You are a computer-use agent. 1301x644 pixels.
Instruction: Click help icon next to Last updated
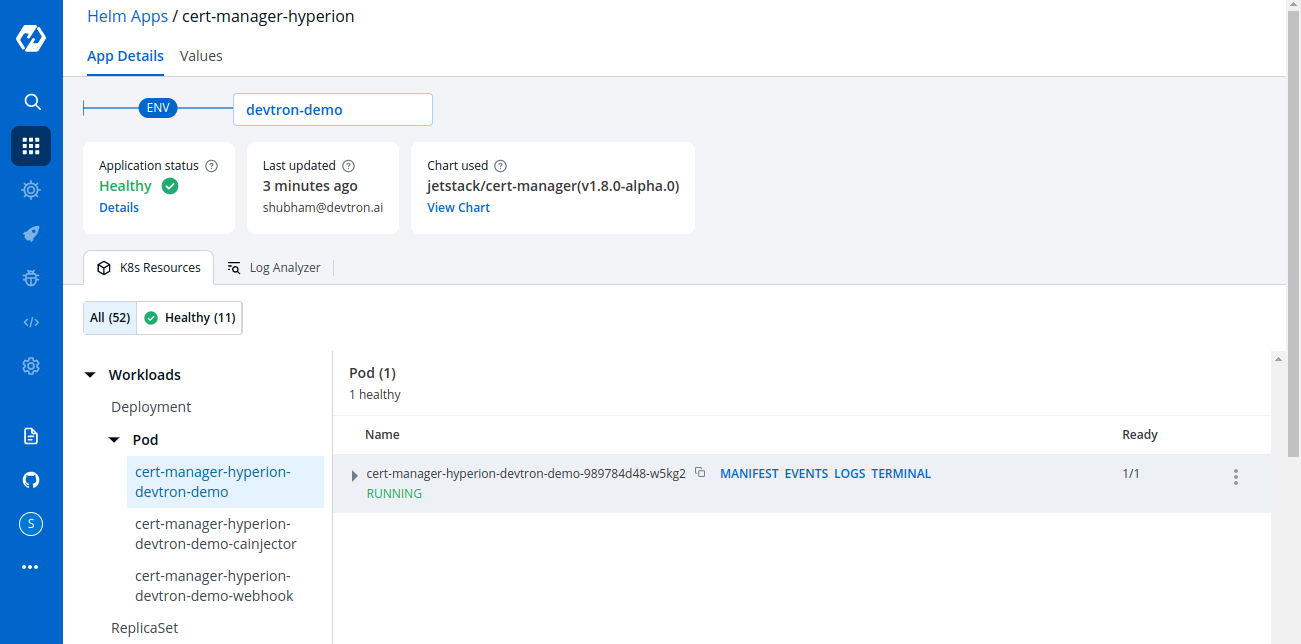point(348,166)
